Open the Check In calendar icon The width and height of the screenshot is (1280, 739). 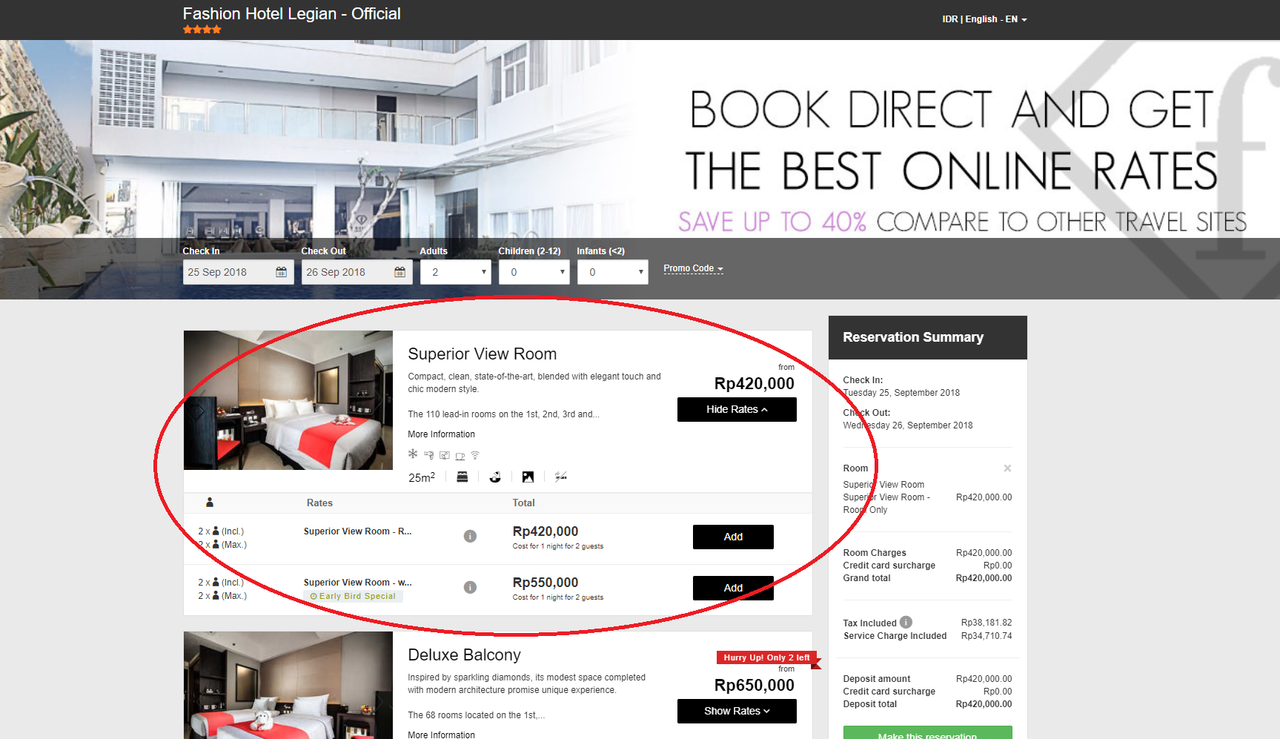click(x=281, y=272)
